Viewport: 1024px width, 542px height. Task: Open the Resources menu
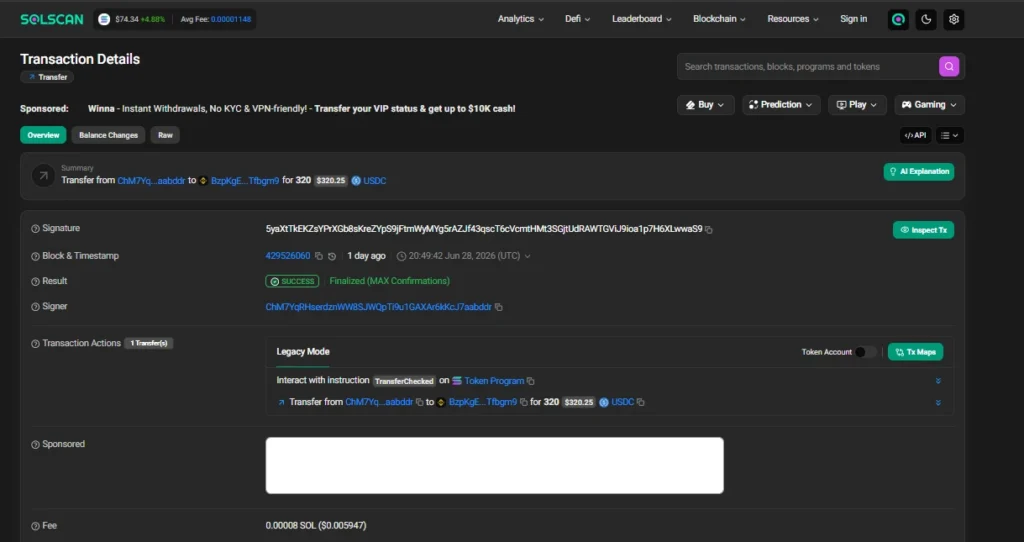click(x=793, y=19)
